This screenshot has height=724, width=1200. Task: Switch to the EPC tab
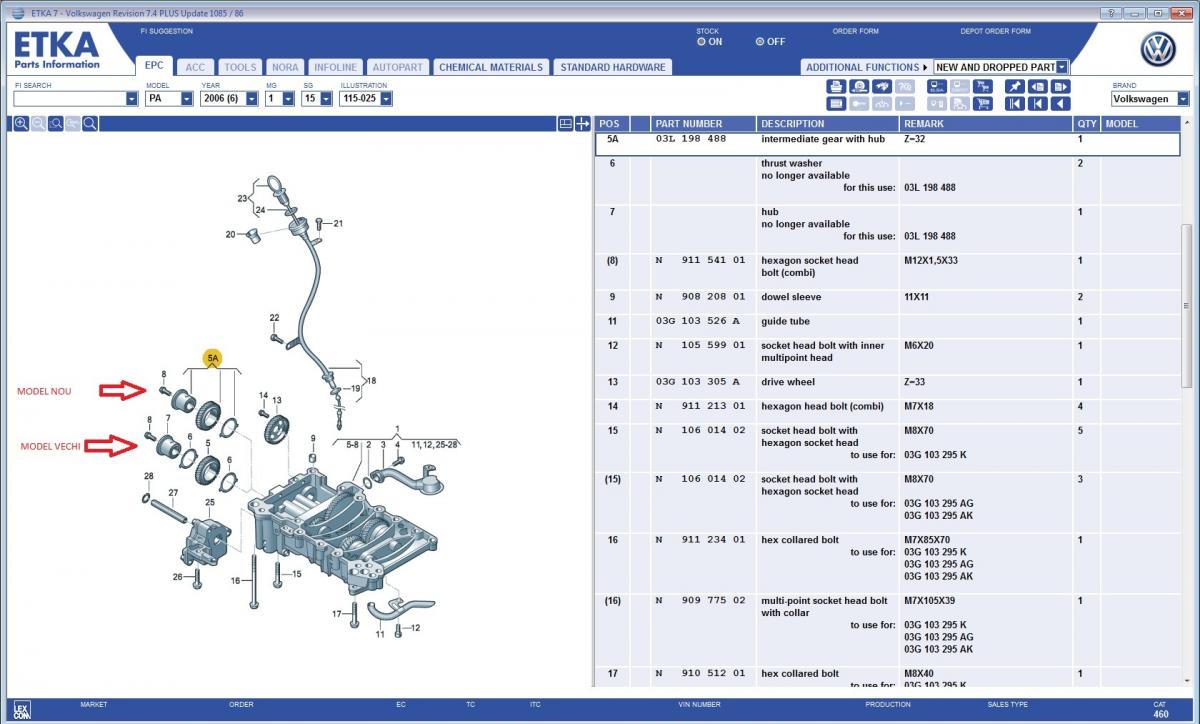point(154,65)
